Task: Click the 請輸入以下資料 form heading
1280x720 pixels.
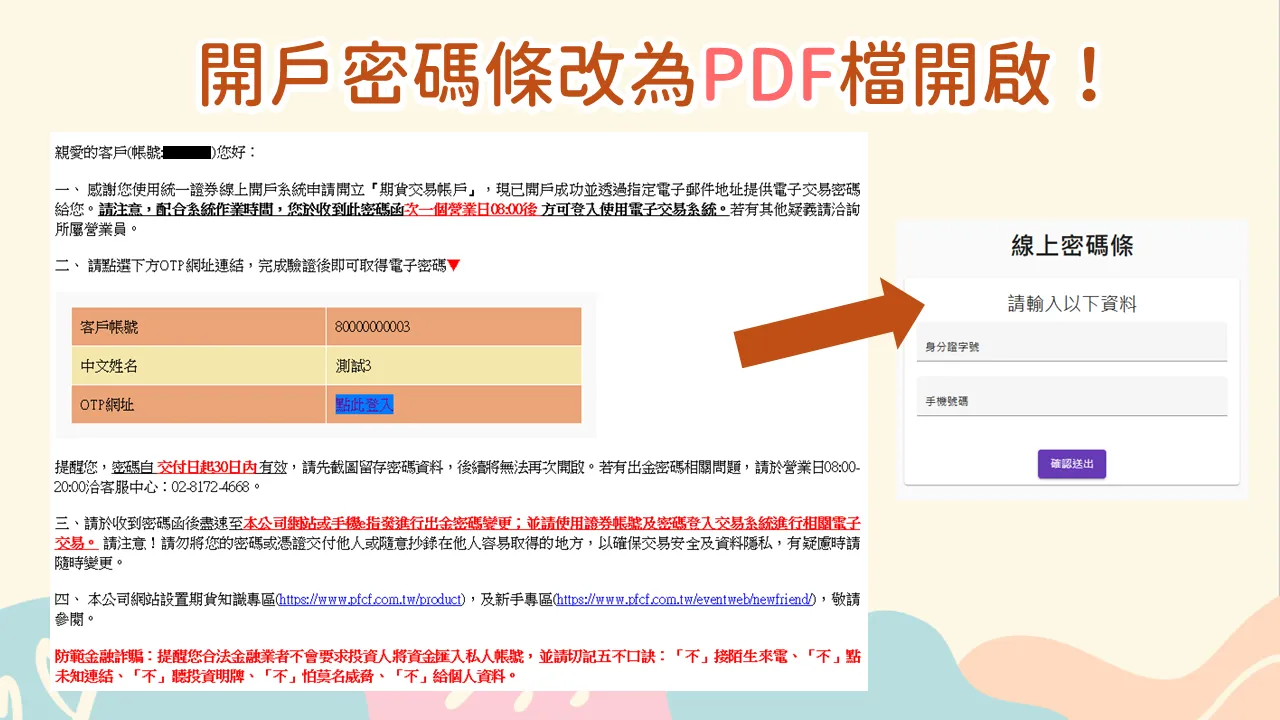Action: tap(1072, 304)
